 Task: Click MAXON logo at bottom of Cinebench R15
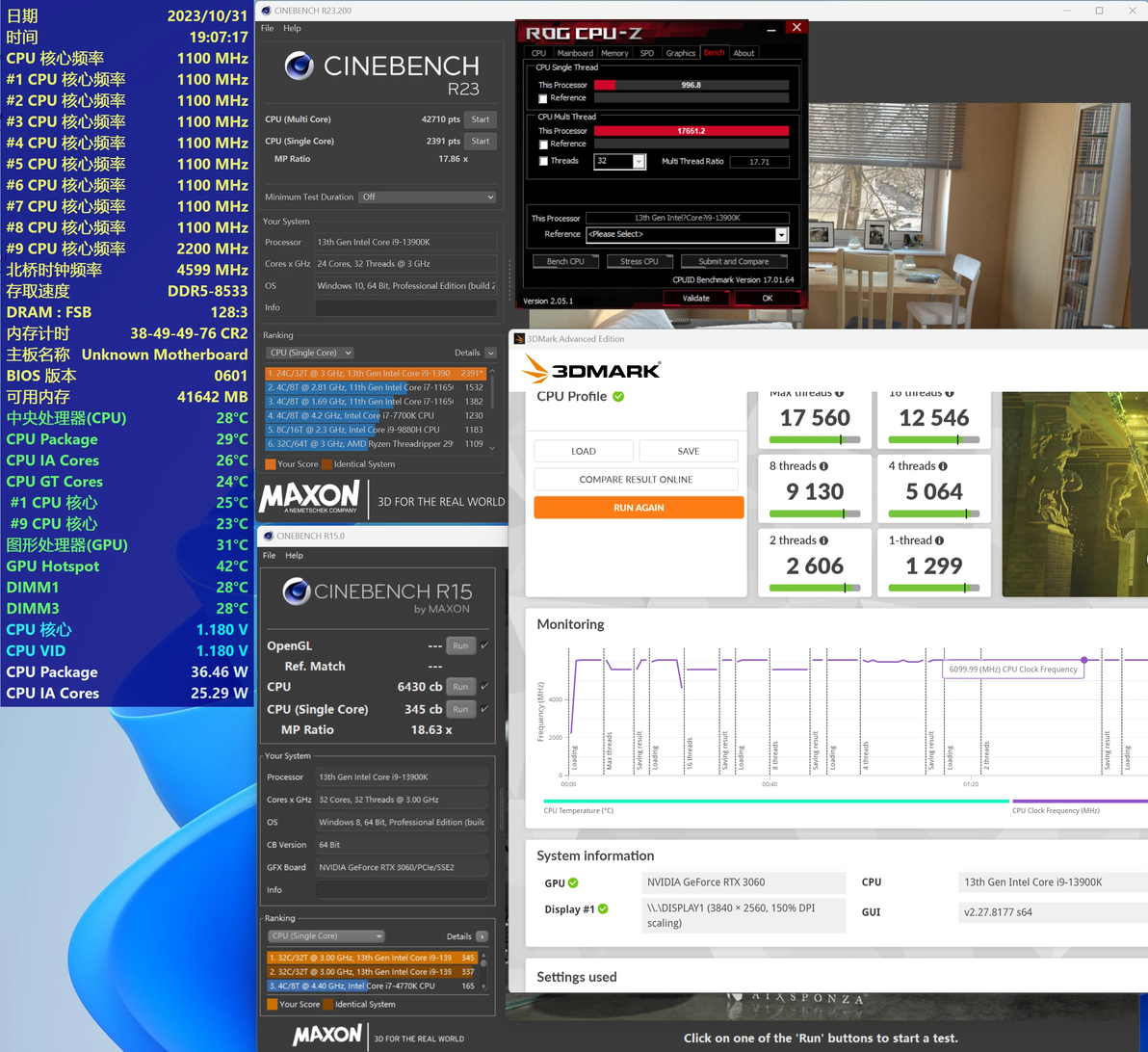pos(327,1036)
